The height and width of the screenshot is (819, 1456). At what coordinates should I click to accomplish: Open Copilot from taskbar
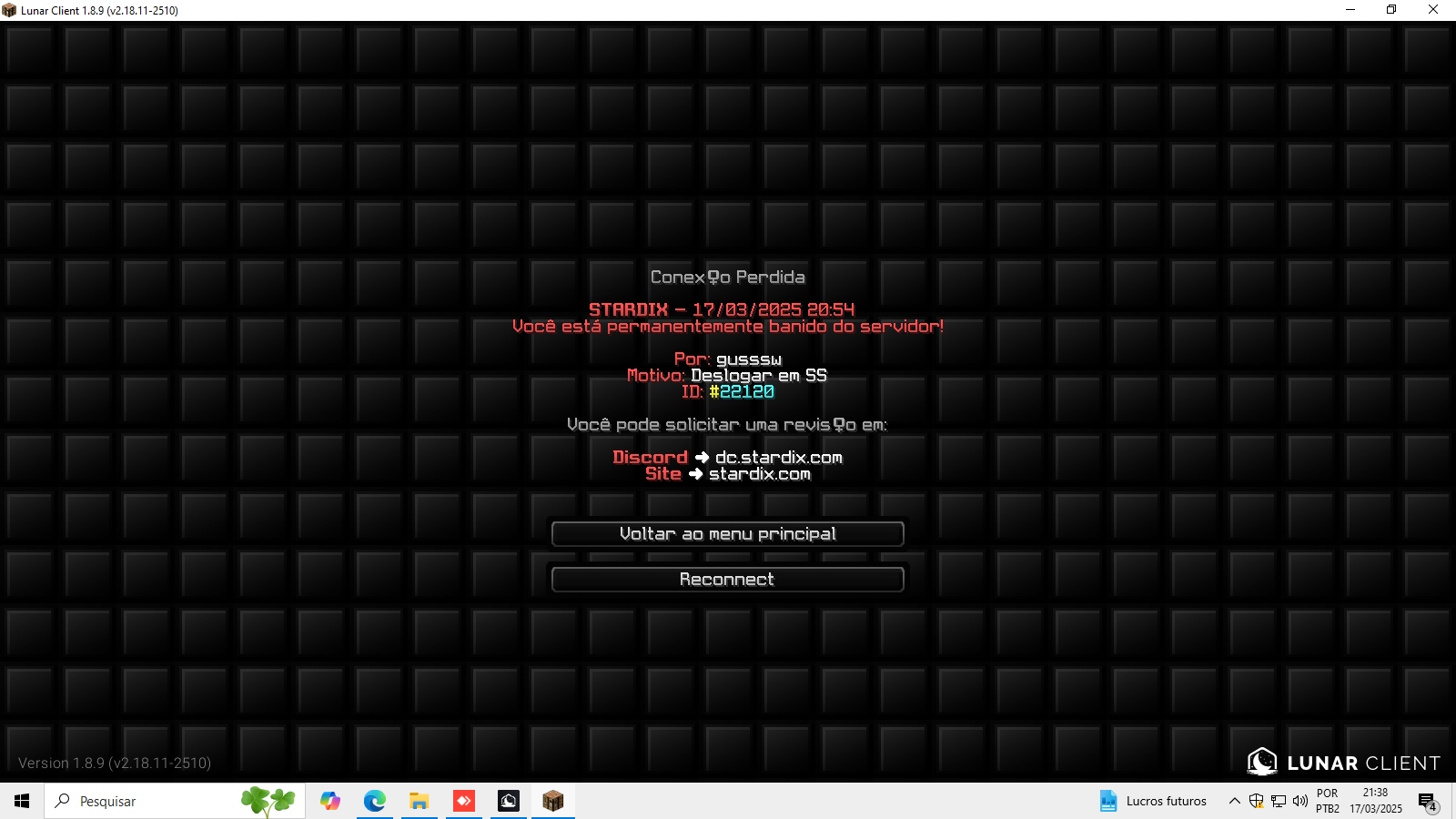click(330, 801)
